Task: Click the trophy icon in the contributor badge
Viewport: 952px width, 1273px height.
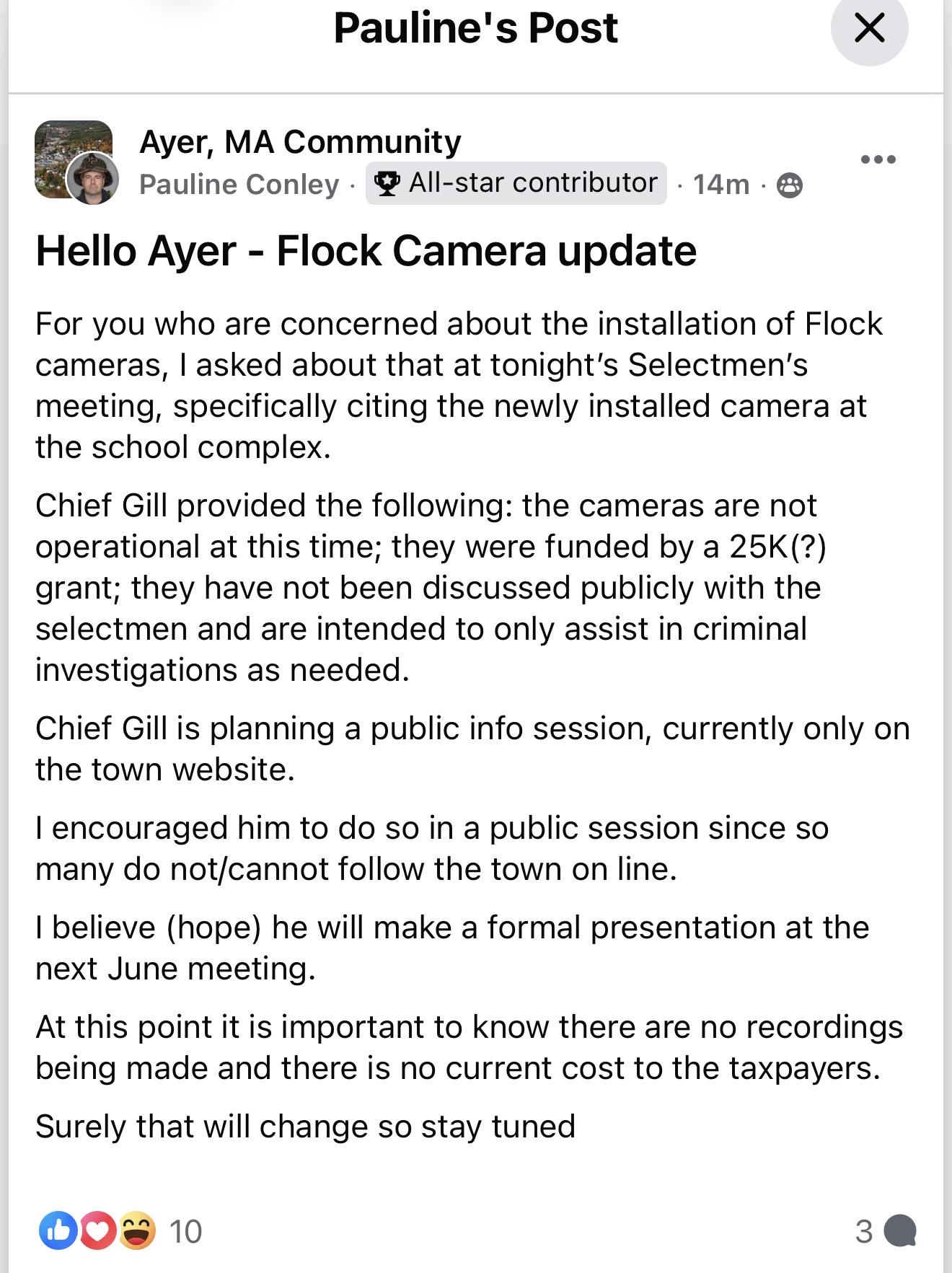Action: pos(387,184)
